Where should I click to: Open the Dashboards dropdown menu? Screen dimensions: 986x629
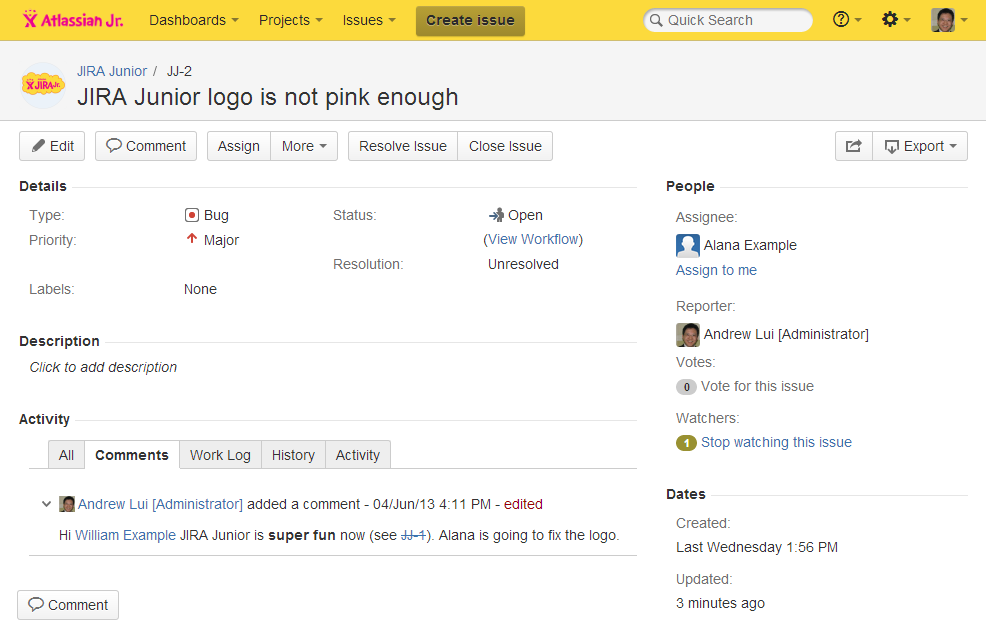194,20
